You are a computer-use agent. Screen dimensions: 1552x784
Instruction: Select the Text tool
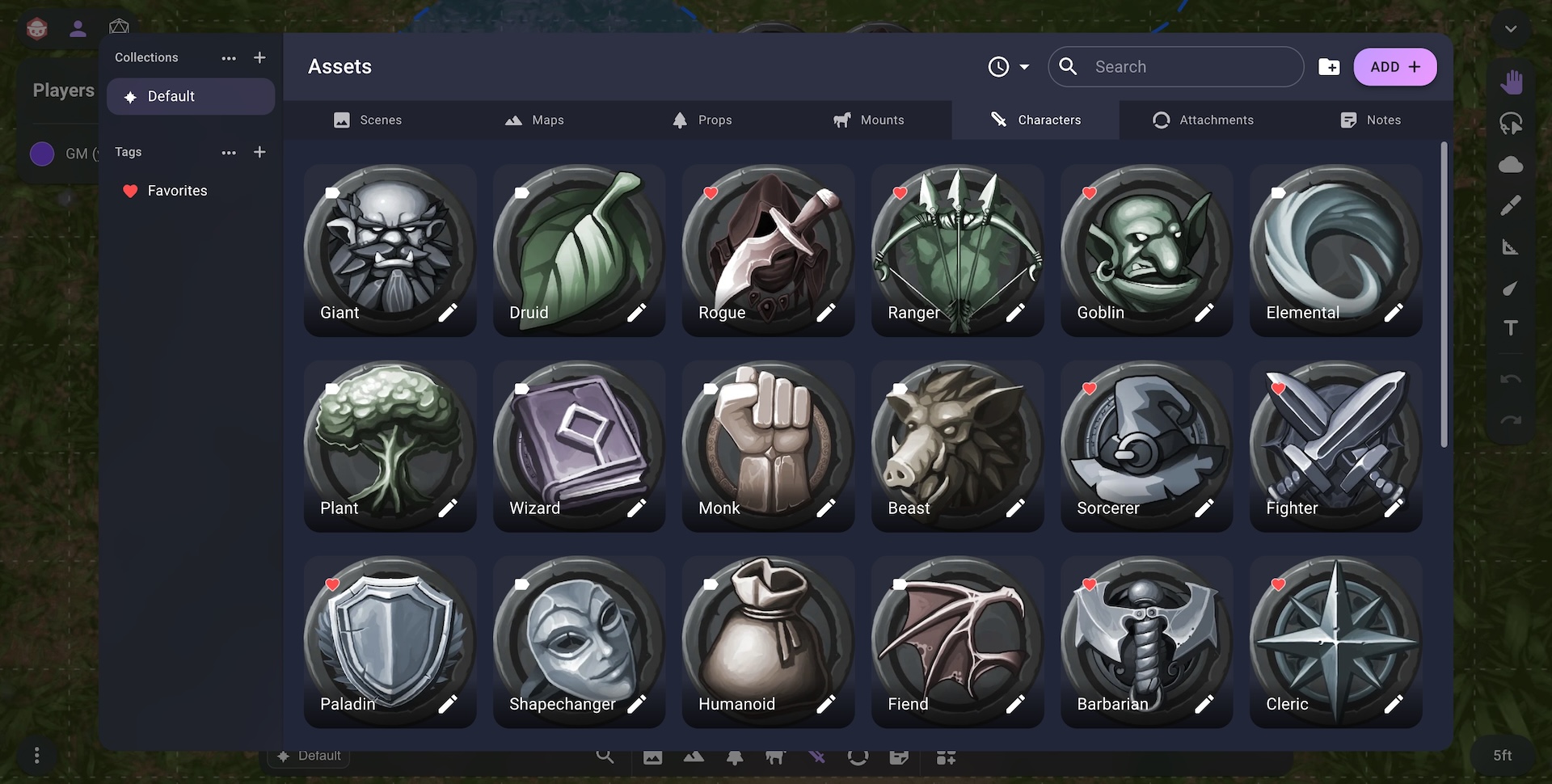point(1510,328)
